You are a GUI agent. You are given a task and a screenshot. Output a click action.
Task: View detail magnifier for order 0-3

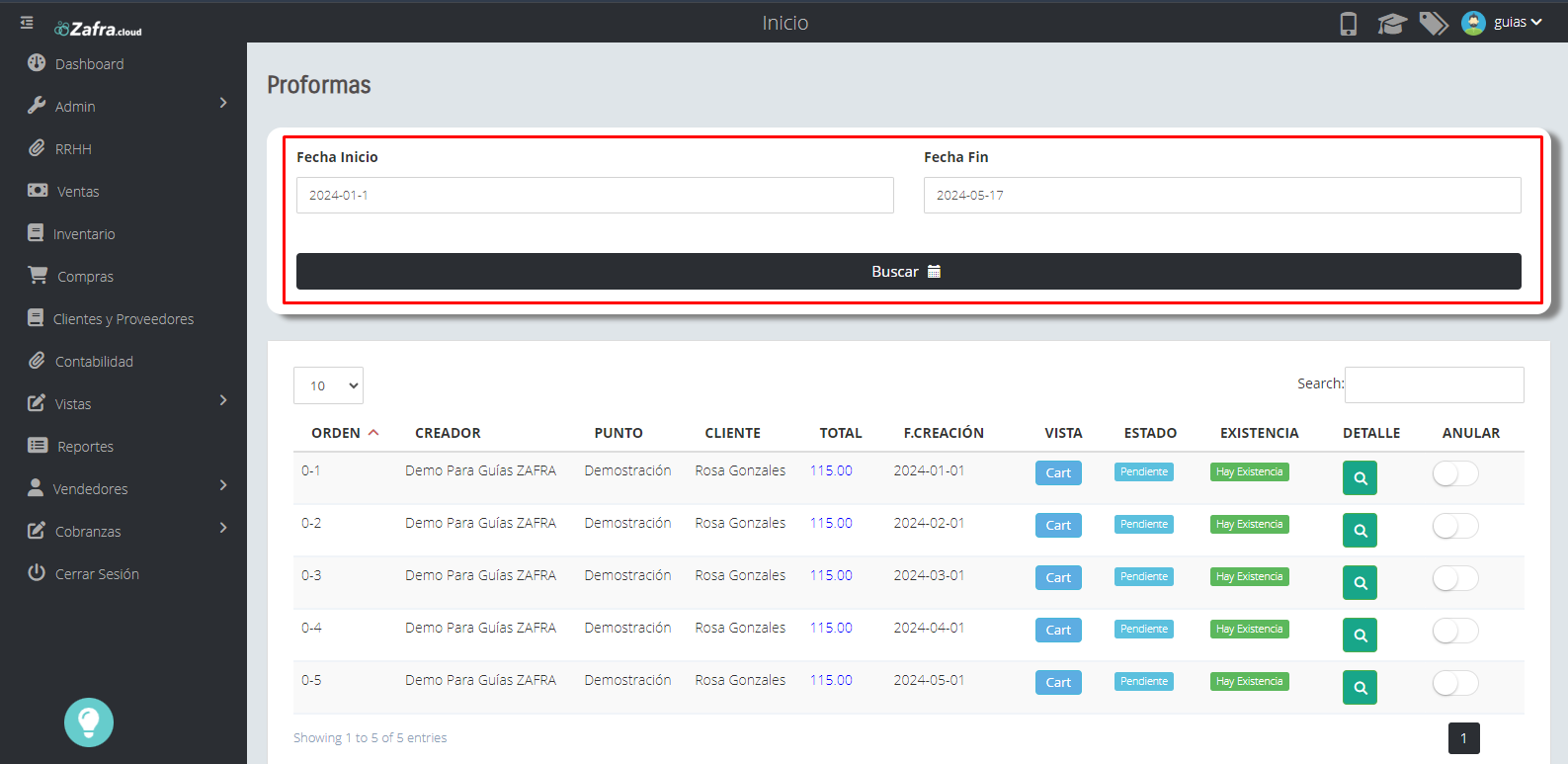1360,583
